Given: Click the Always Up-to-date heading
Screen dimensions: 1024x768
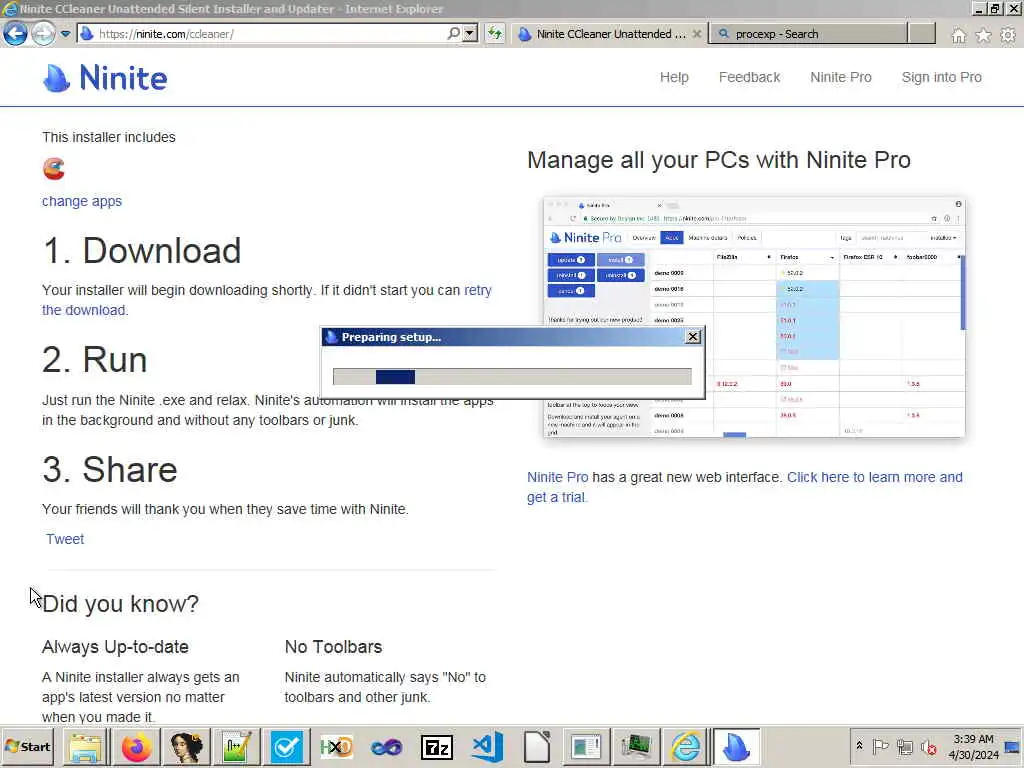Looking at the screenshot, I should (x=115, y=647).
